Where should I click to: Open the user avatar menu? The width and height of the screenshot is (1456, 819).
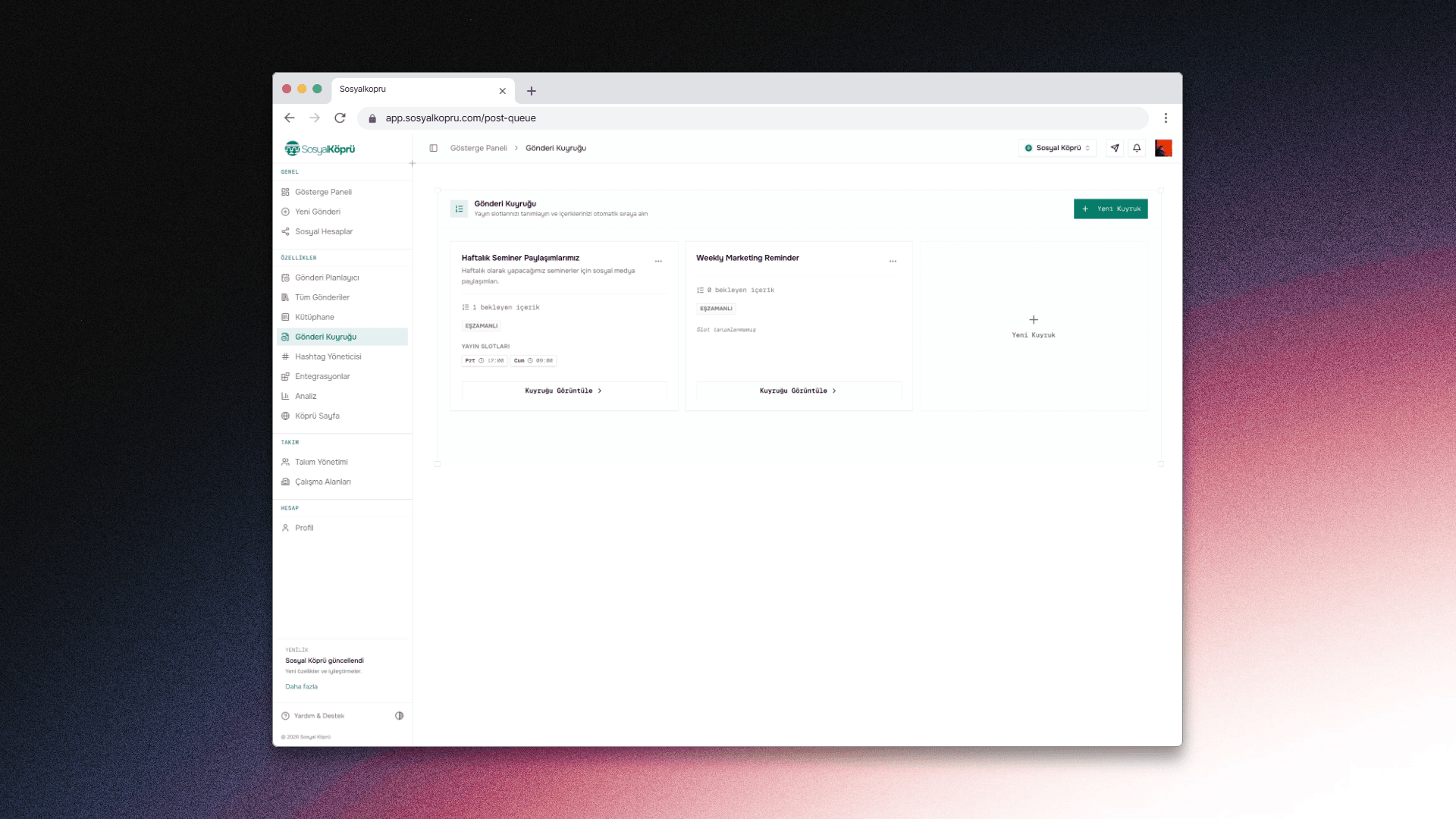pos(1163,149)
